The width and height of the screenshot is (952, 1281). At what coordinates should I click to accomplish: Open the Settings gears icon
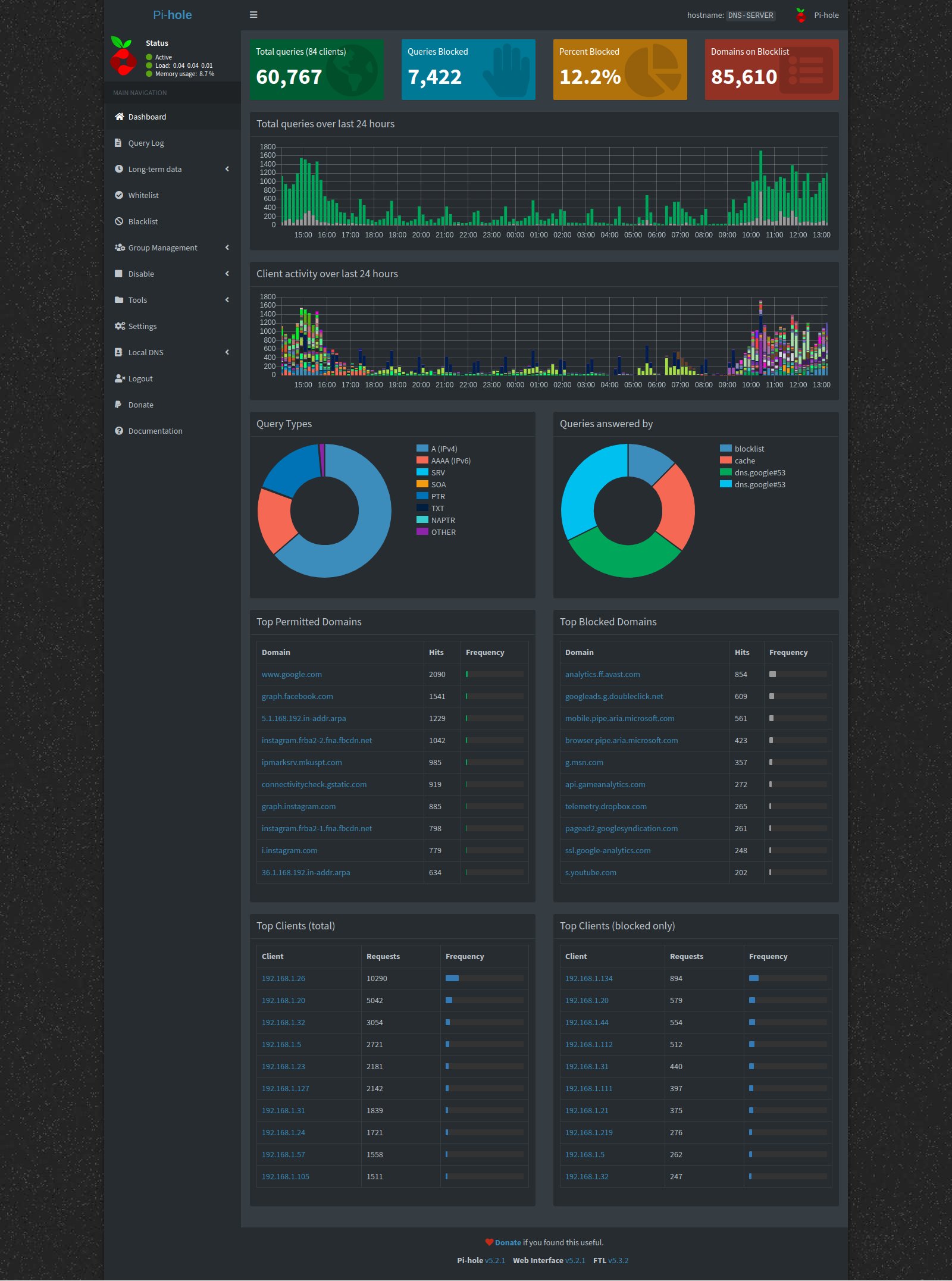pos(120,326)
